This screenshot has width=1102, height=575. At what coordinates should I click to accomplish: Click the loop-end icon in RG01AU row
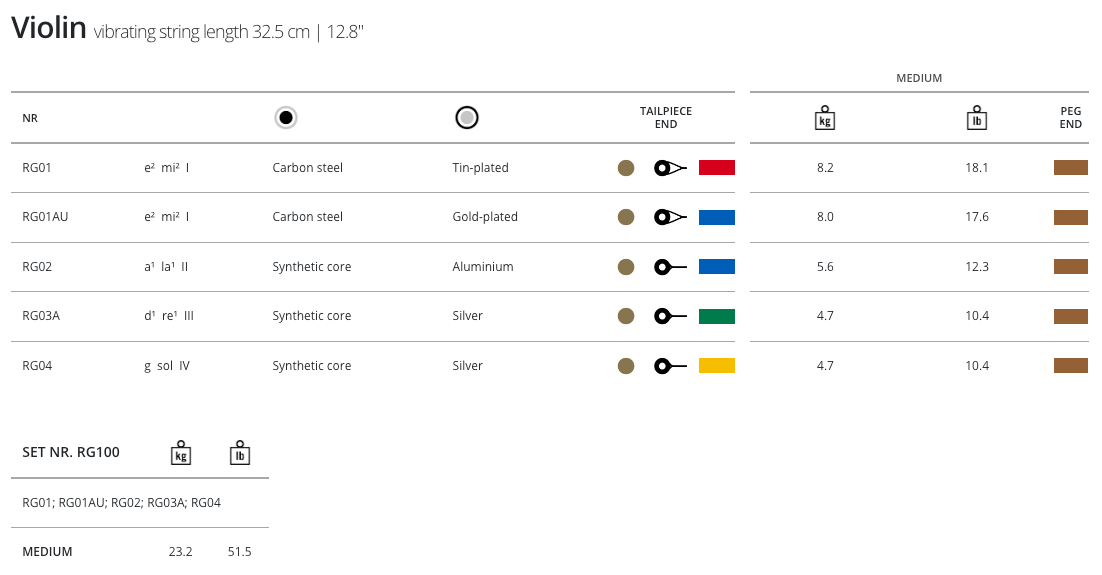click(670, 217)
